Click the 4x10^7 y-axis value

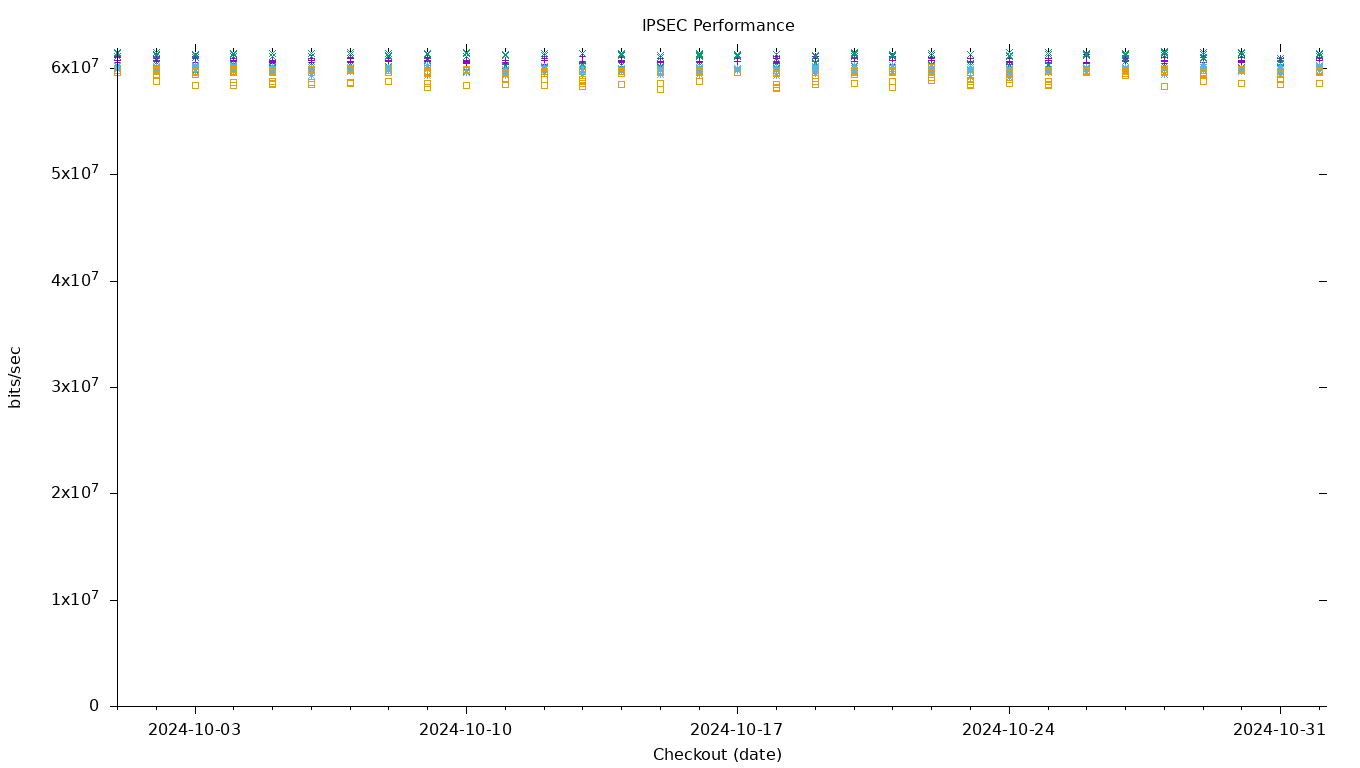[x=75, y=279]
